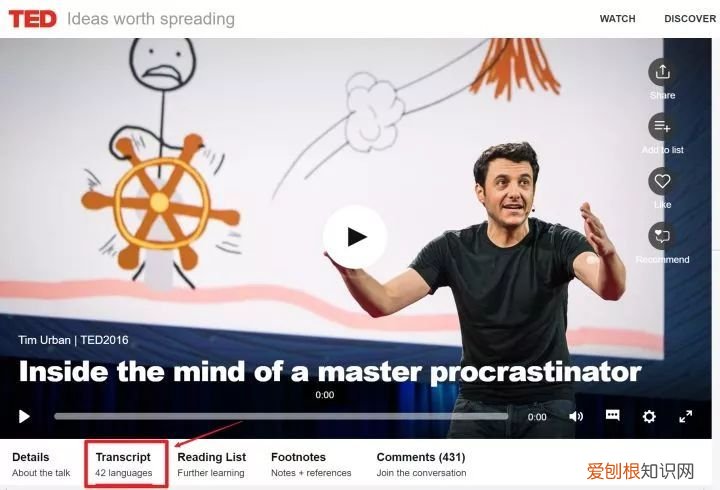Like the talk with heart icon
Viewport: 720px width, 490px height.
662,181
